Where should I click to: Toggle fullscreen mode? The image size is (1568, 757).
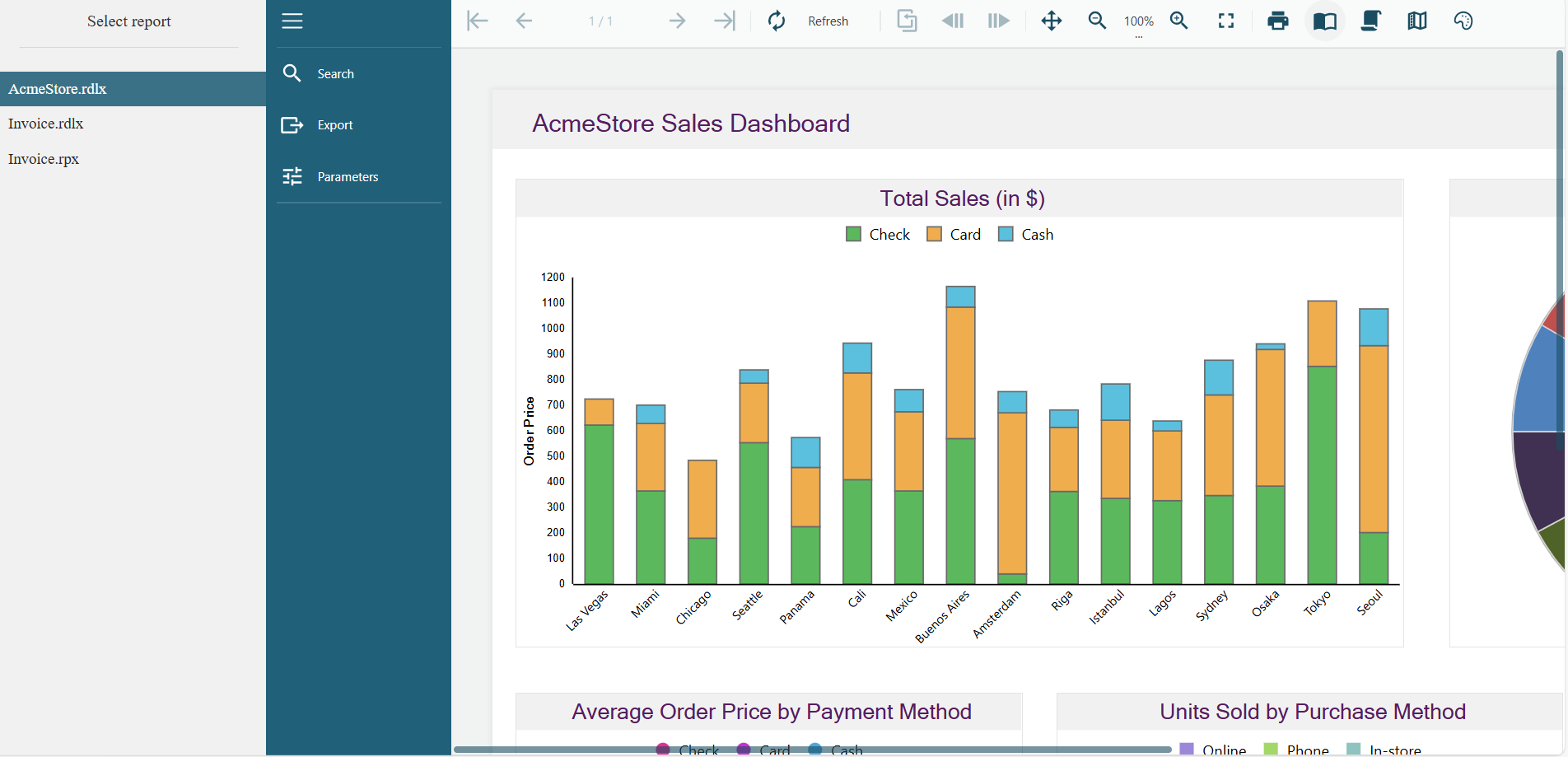(x=1226, y=21)
